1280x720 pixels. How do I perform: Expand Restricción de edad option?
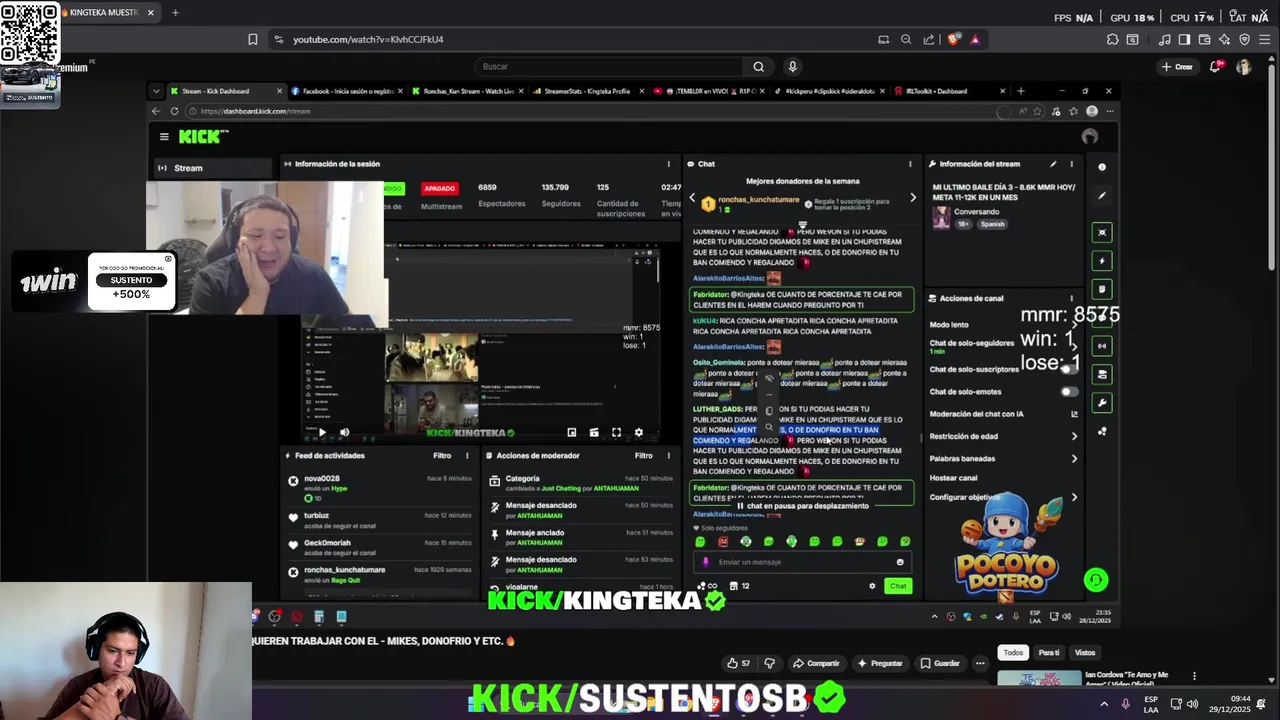click(x=1003, y=437)
